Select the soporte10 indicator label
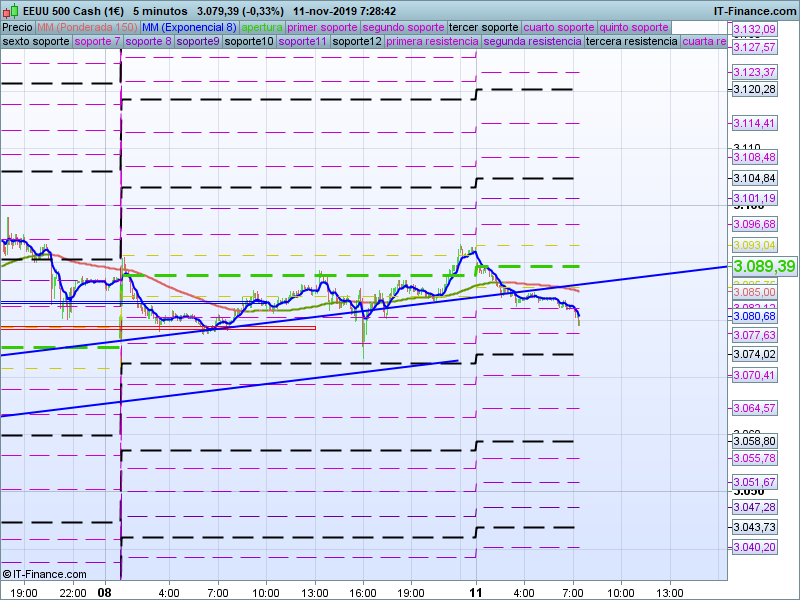This screenshot has width=800, height=600. tap(249, 42)
